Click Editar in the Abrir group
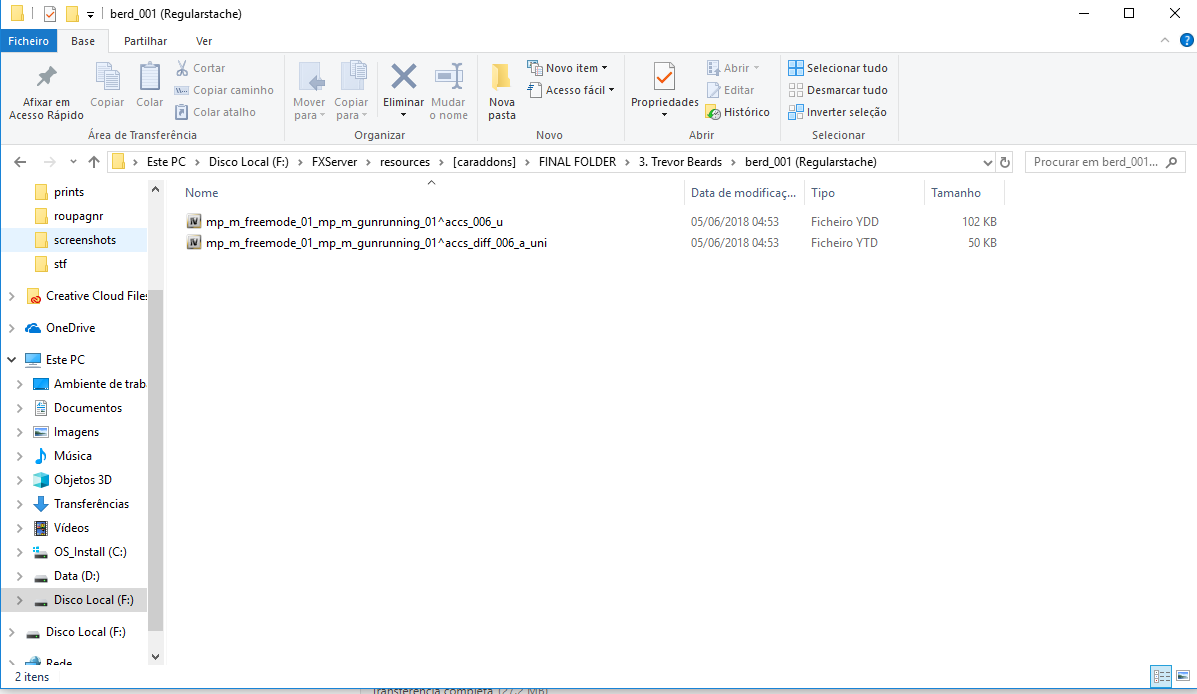The width and height of the screenshot is (1197, 694). coord(731,90)
